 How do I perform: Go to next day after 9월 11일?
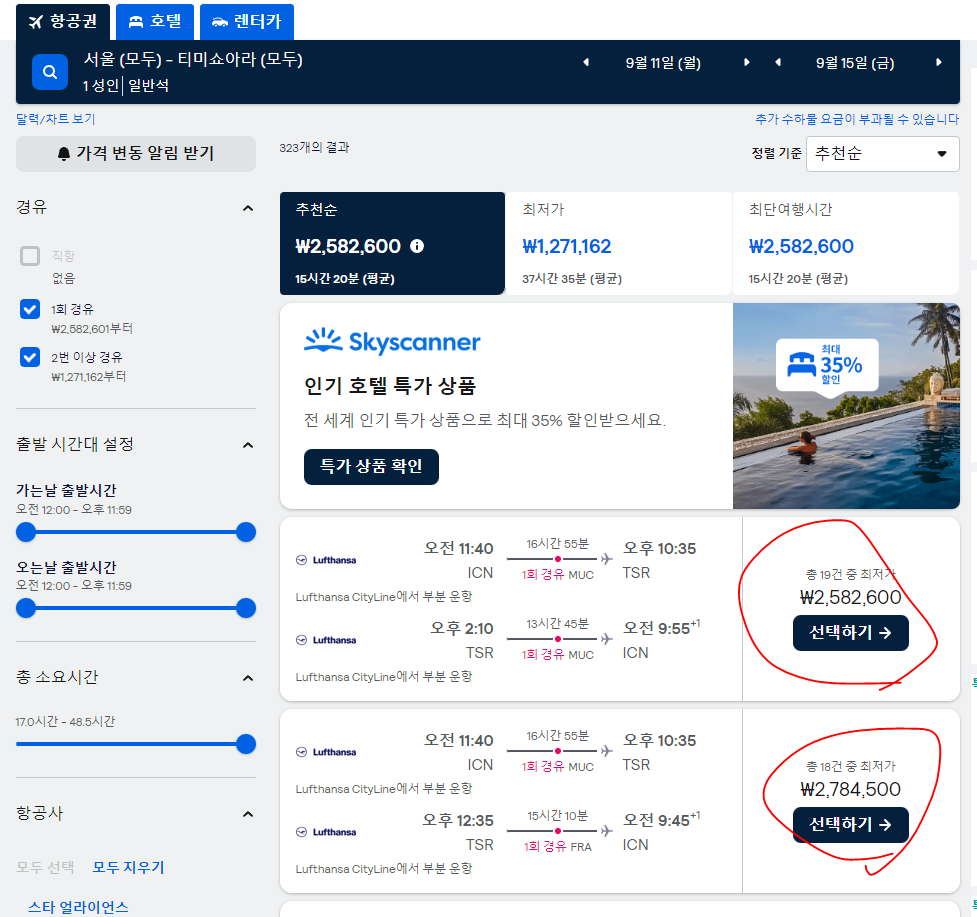click(x=746, y=62)
